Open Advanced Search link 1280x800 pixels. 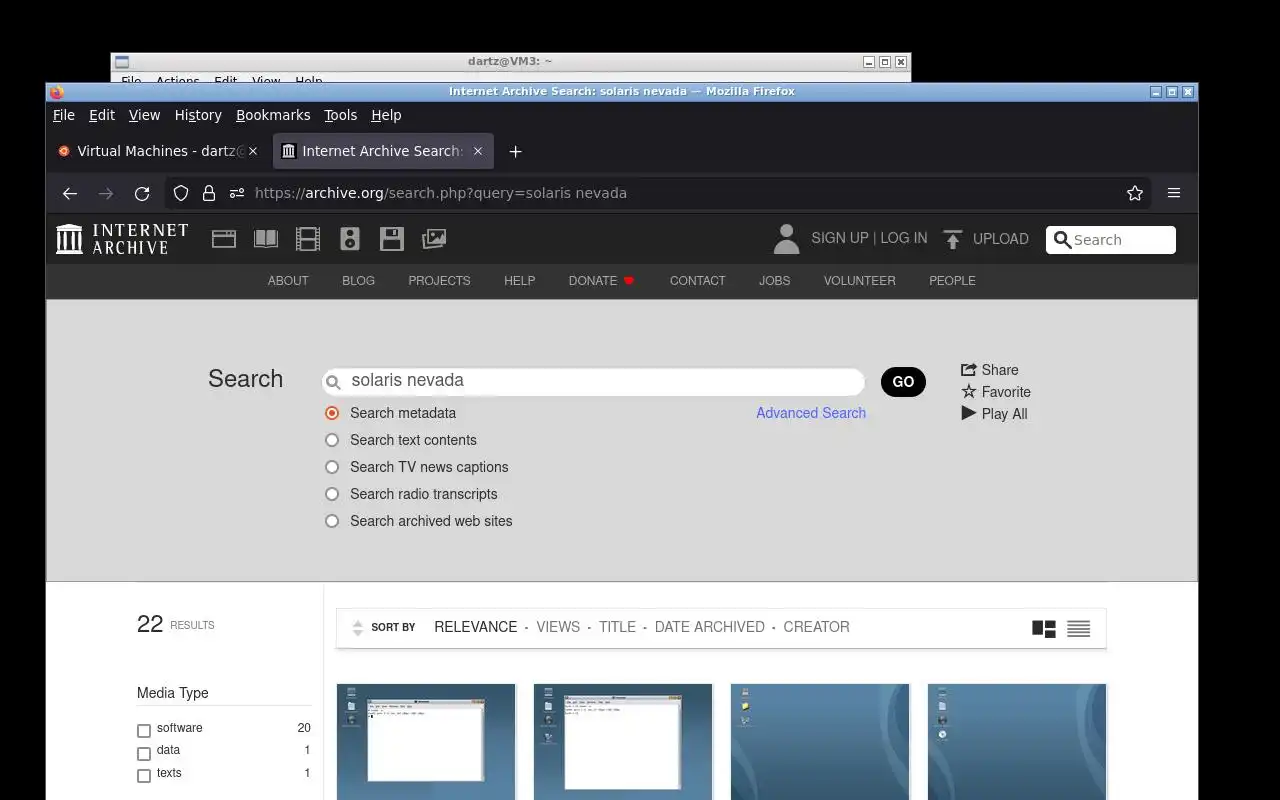coord(811,413)
